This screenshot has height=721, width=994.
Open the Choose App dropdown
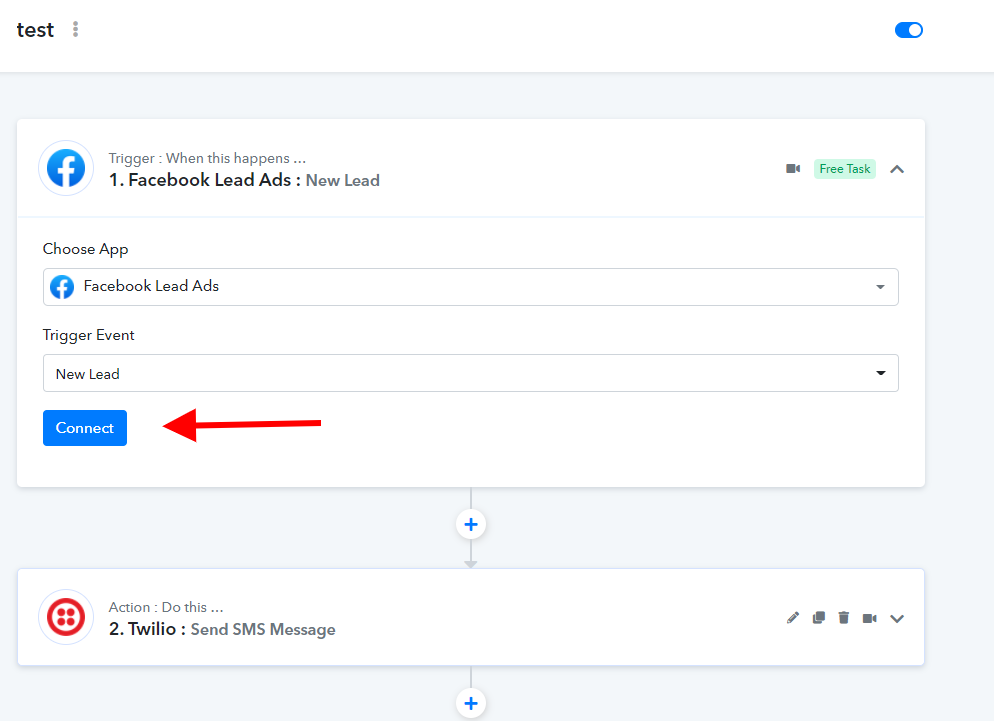coord(470,287)
